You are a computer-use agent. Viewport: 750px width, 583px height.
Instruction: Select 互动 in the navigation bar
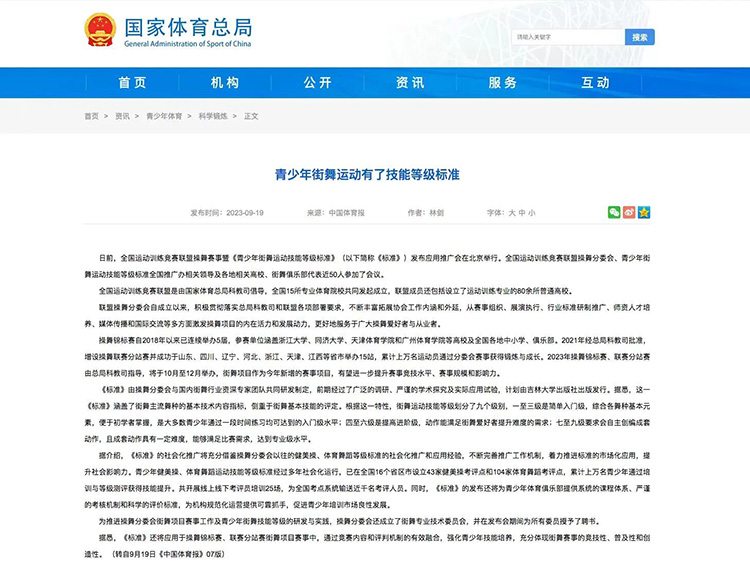[x=595, y=82]
